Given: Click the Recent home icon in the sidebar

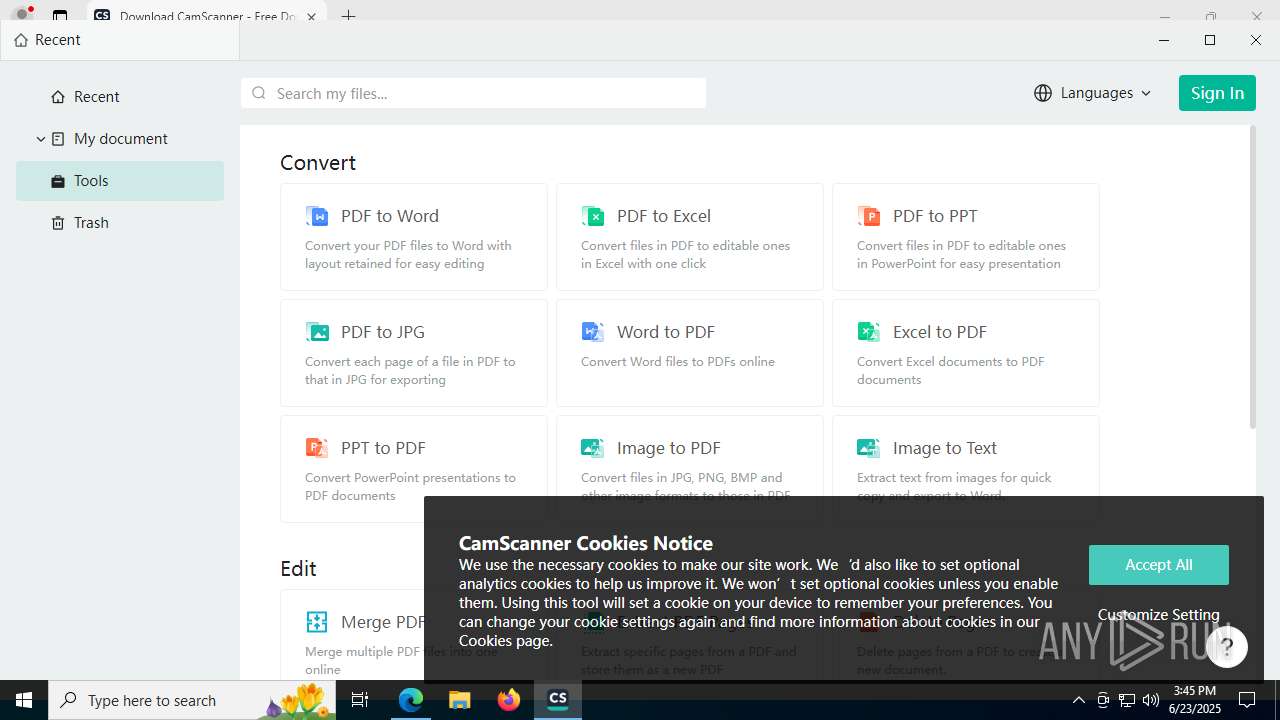Looking at the screenshot, I should pos(58,97).
